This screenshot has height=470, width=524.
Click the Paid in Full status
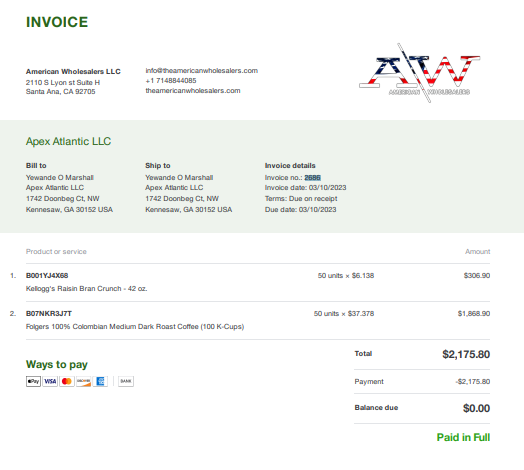464,437
